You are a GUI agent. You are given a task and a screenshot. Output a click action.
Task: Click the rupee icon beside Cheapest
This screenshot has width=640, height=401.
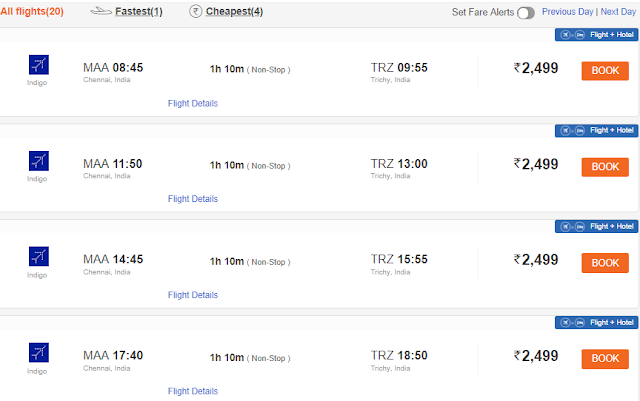point(196,11)
